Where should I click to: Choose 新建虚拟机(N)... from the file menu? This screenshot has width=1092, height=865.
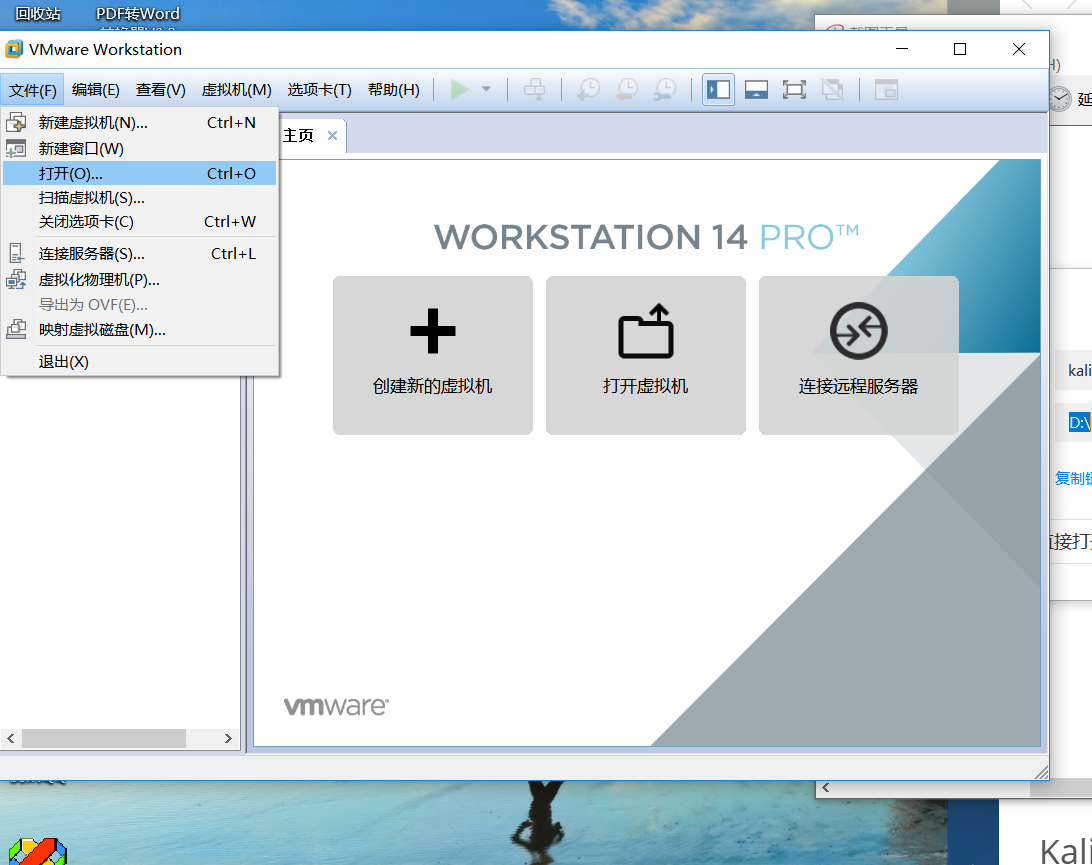[x=139, y=123]
